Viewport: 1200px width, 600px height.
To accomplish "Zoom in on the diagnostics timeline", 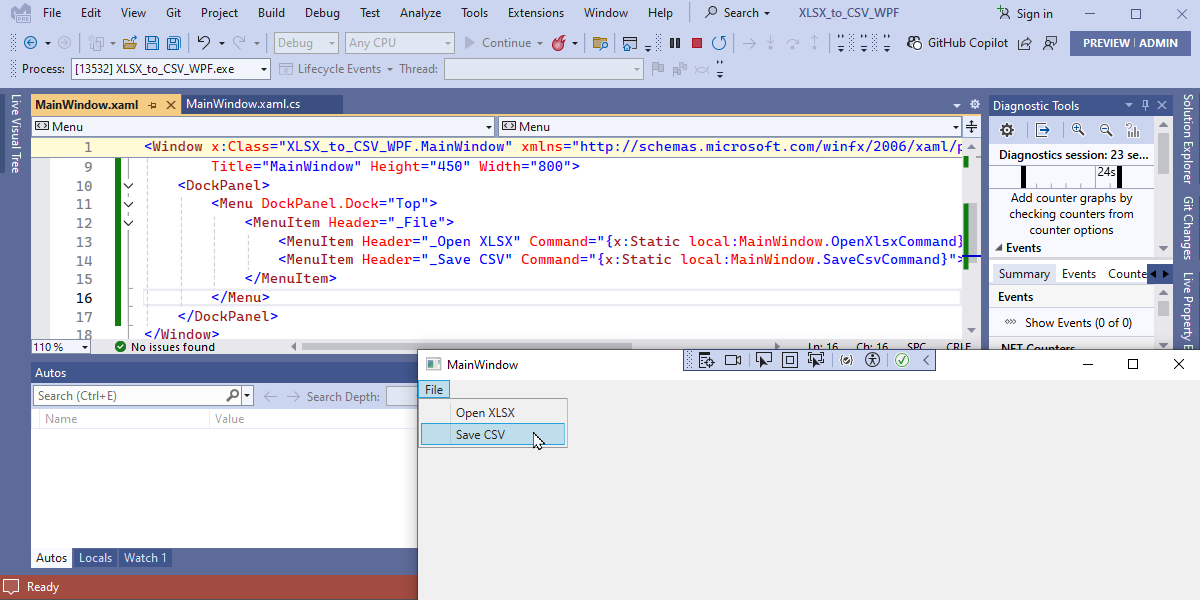I will (x=1078, y=130).
